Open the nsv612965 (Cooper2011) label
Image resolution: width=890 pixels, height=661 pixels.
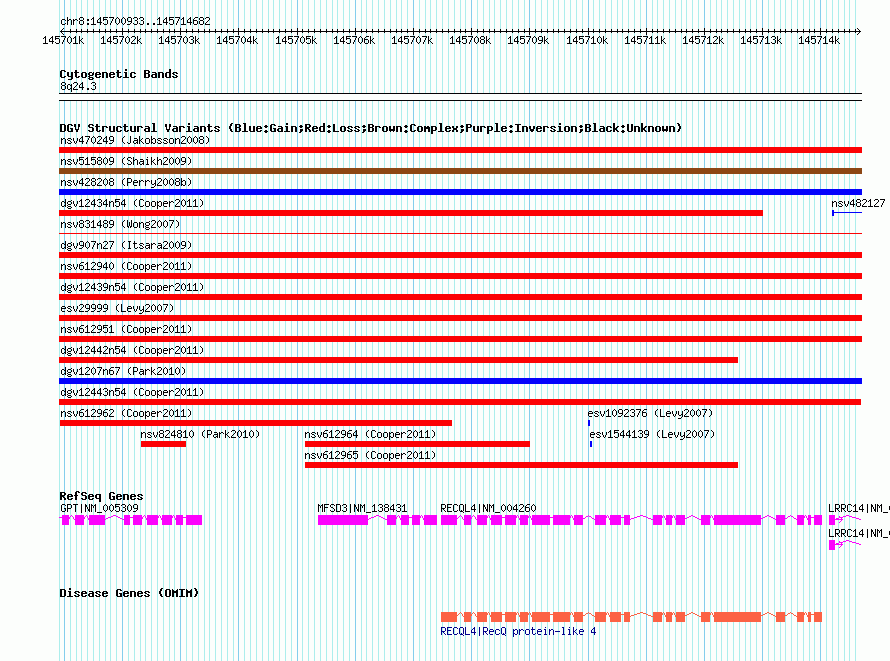click(x=370, y=455)
